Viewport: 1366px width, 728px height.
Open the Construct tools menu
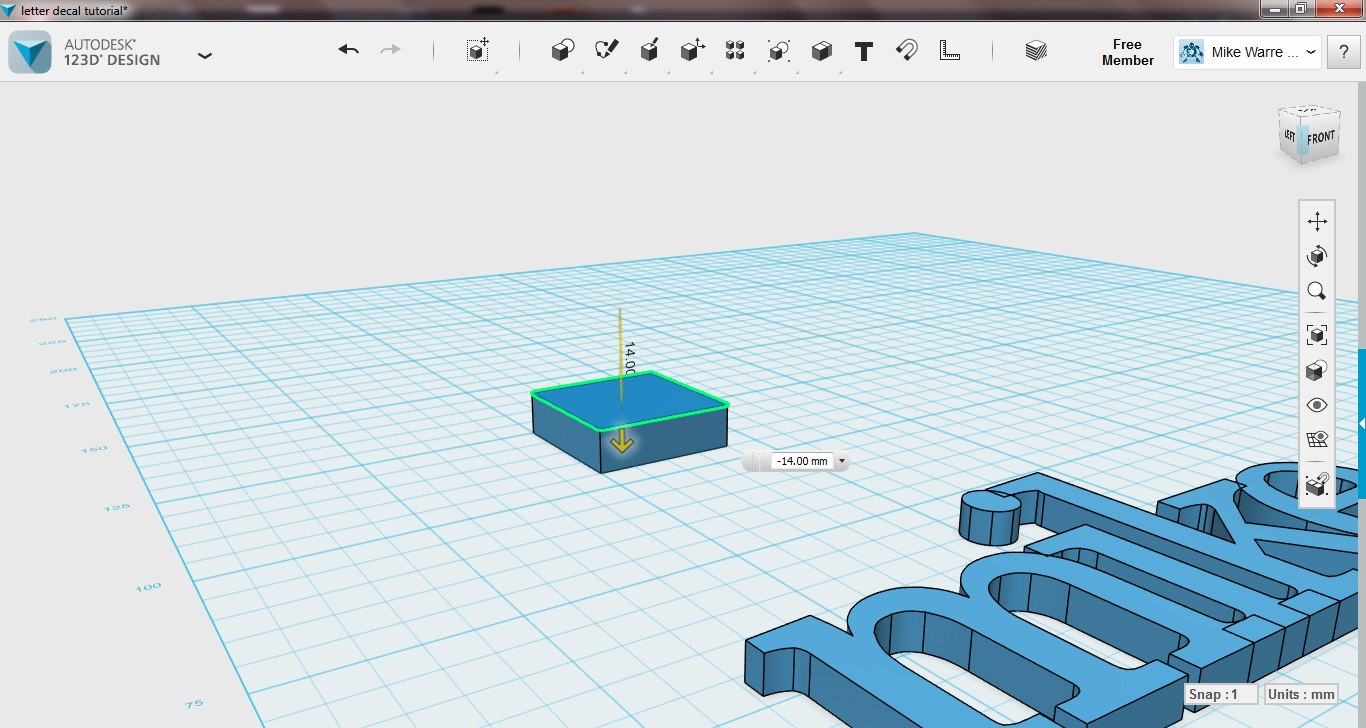pos(649,51)
